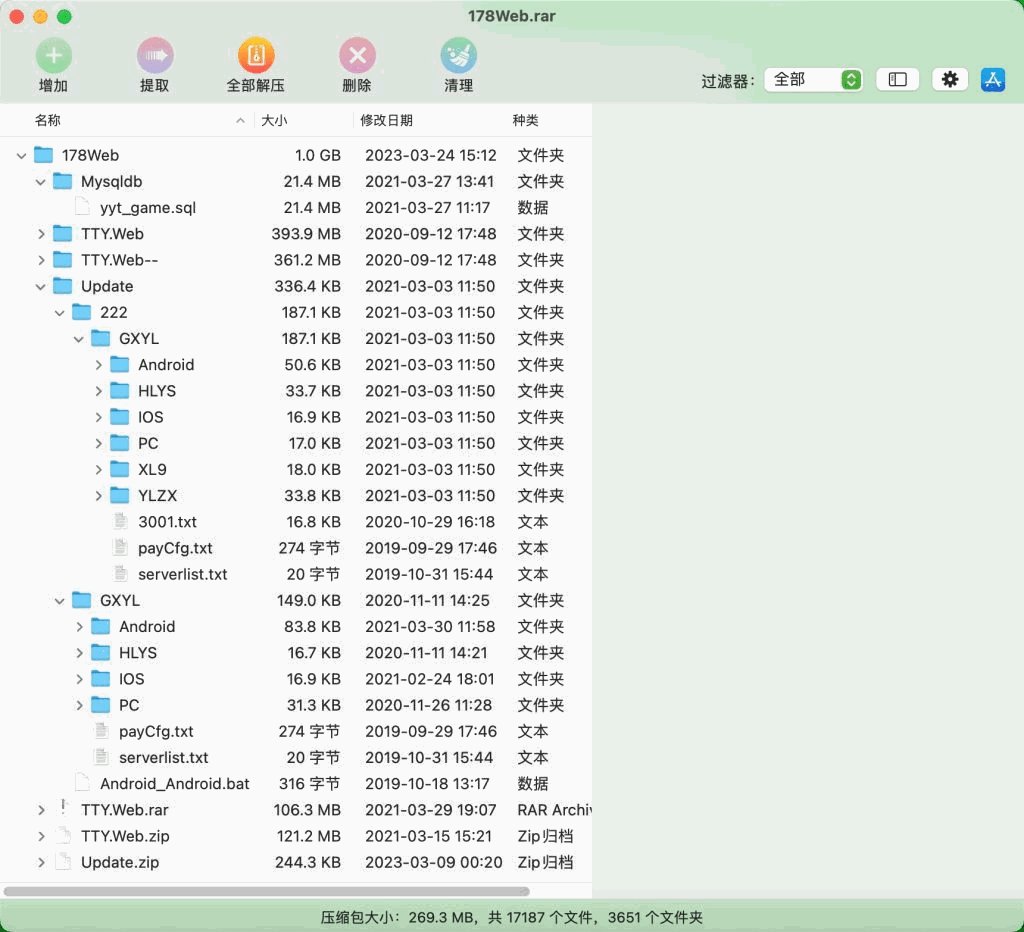1024x932 pixels.
Task: Click the Clean (清理) broom icon
Action: pos(459,55)
